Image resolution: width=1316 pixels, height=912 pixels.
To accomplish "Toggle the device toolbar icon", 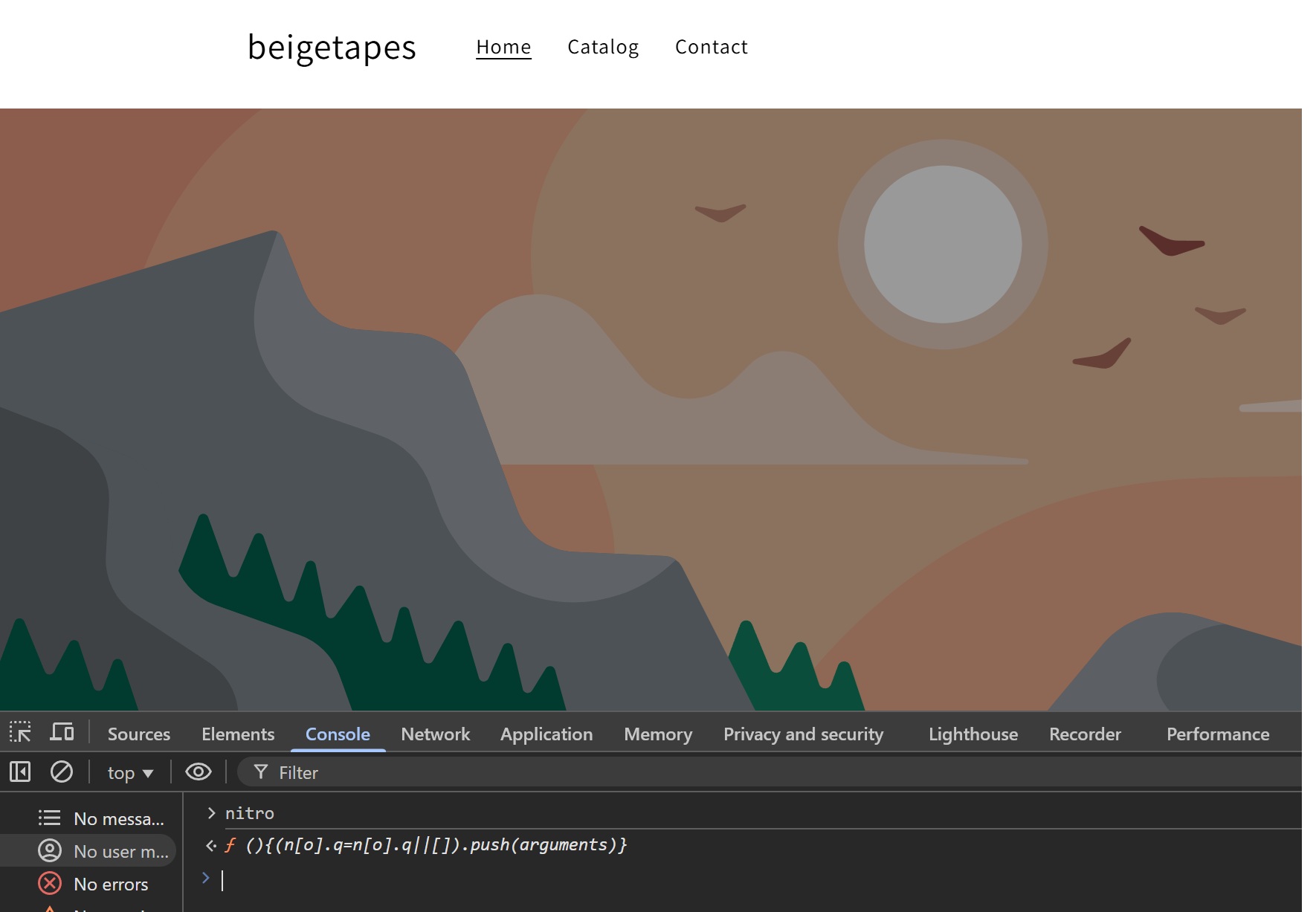I will pyautogui.click(x=62, y=733).
